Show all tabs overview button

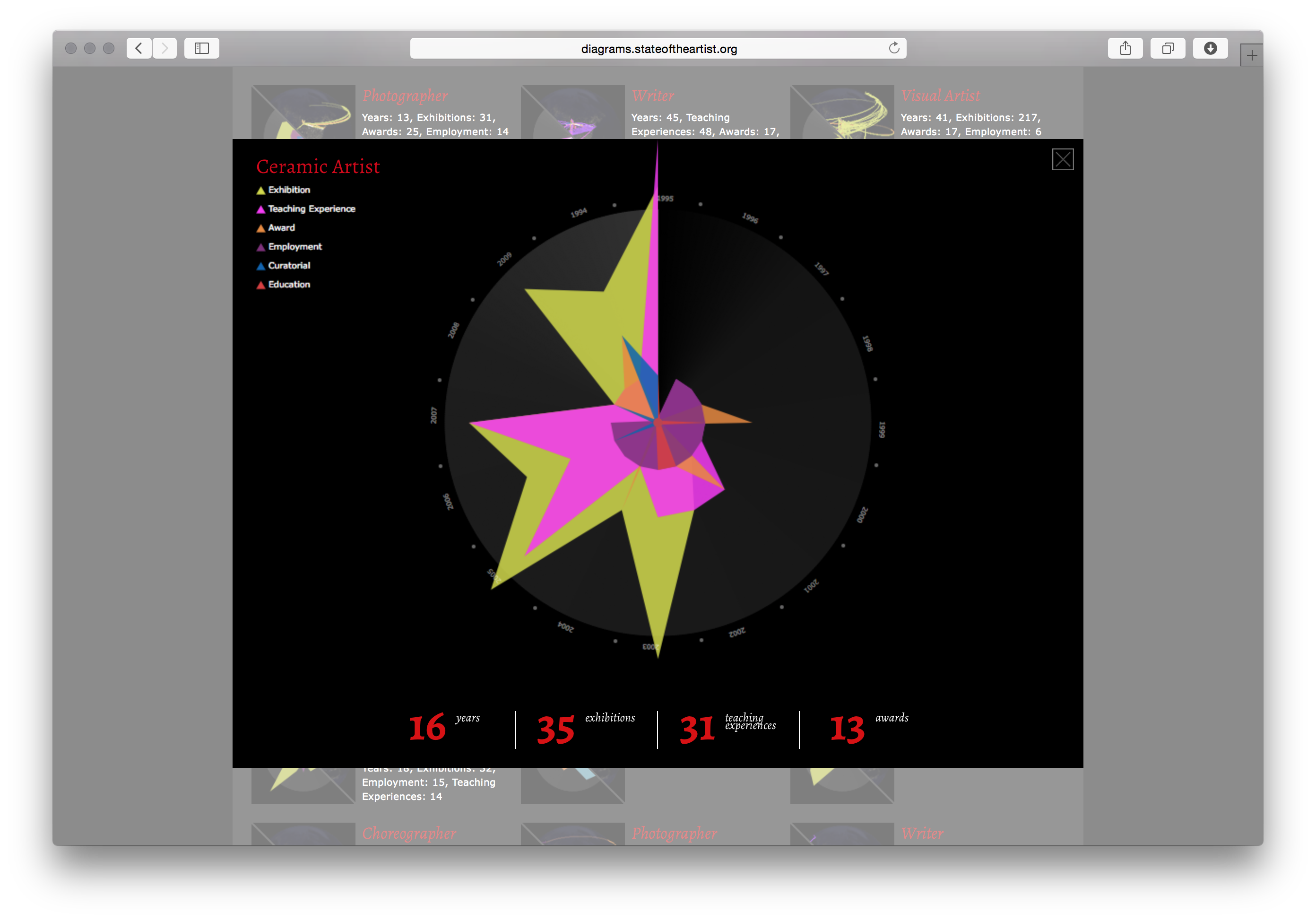1167,48
